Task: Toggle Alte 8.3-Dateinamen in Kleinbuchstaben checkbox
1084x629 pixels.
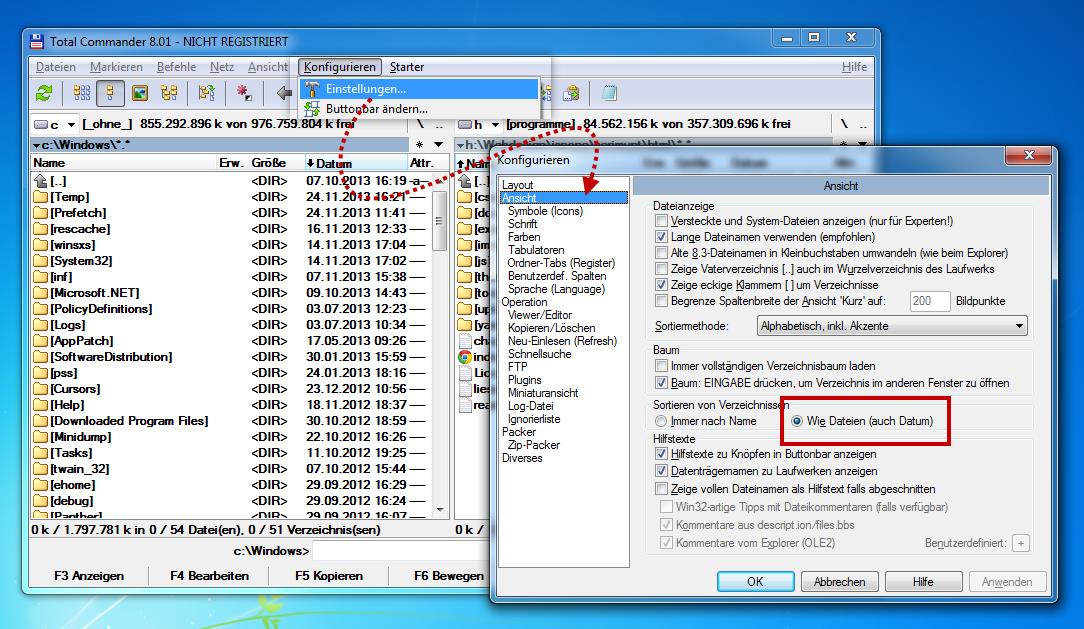Action: (661, 253)
